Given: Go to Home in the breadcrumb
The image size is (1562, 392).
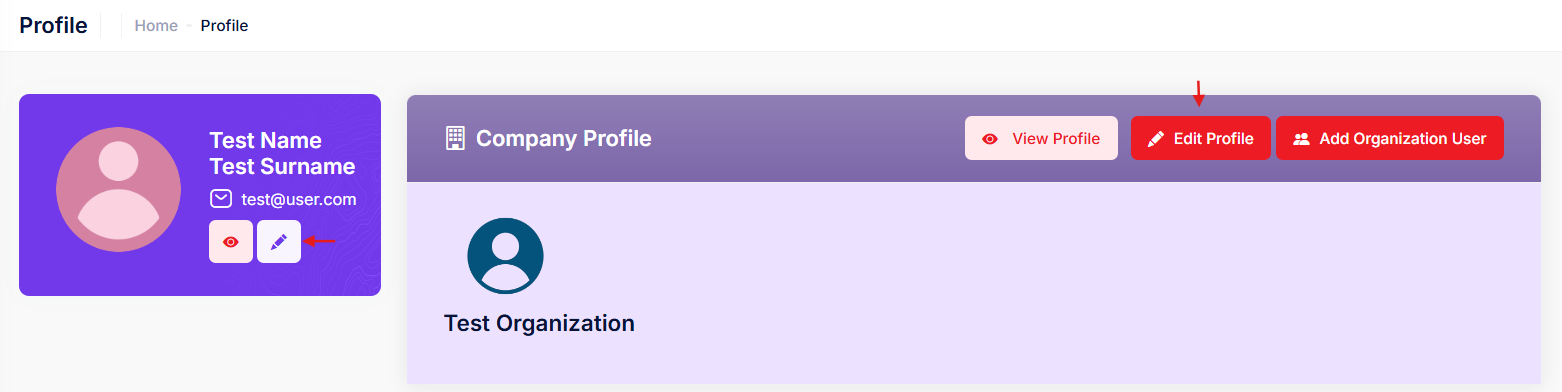Looking at the screenshot, I should pyautogui.click(x=156, y=26).
